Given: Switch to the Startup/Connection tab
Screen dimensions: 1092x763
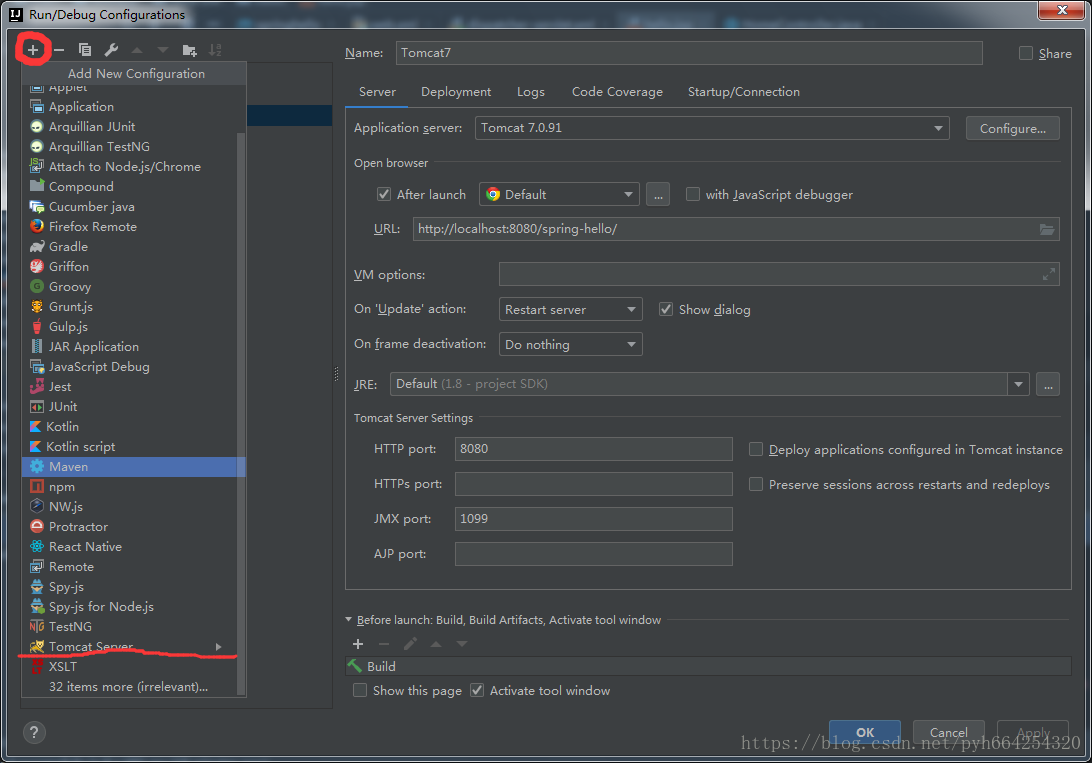Looking at the screenshot, I should [x=744, y=92].
